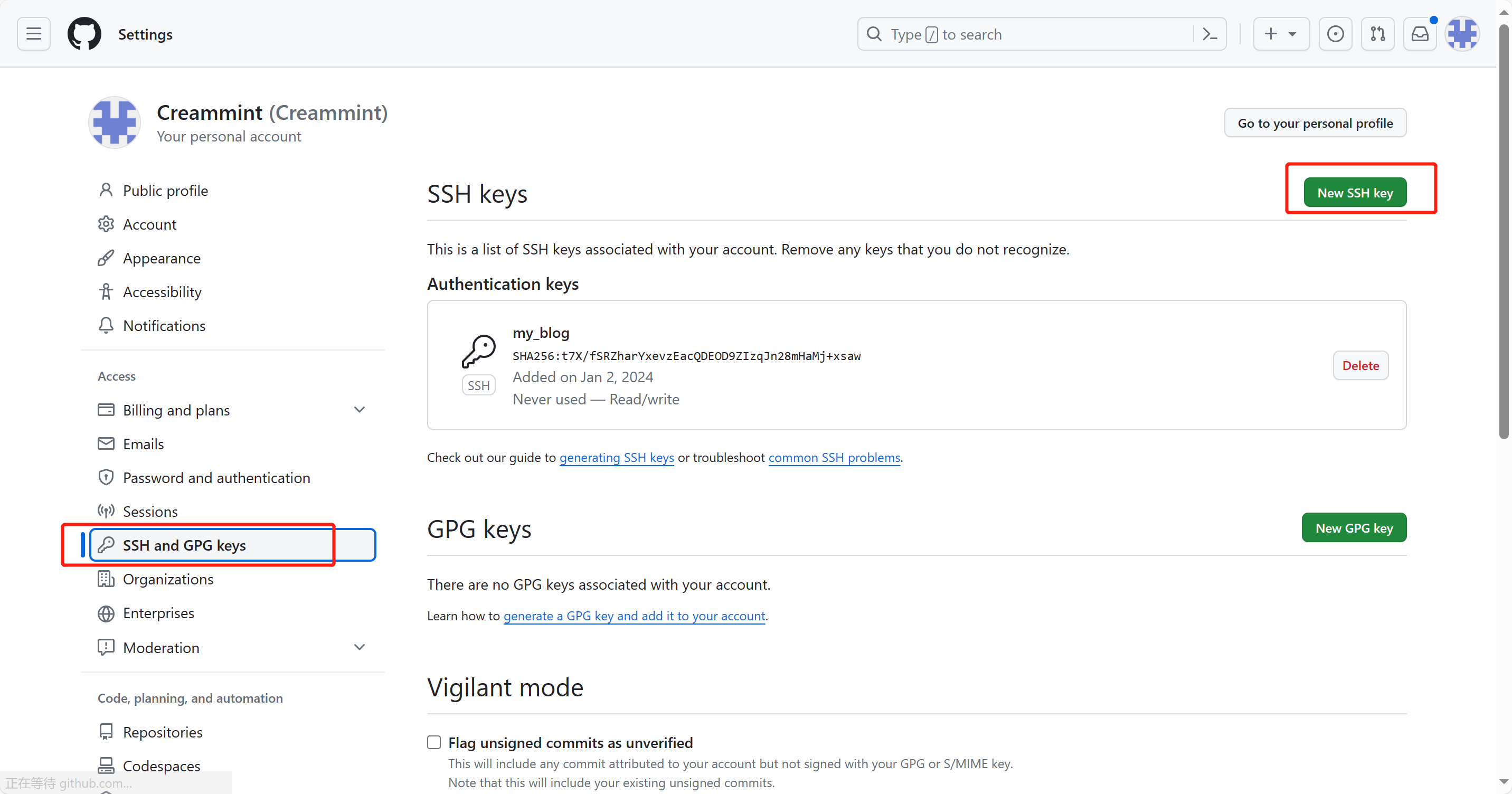Open Notifications settings

coord(232,326)
